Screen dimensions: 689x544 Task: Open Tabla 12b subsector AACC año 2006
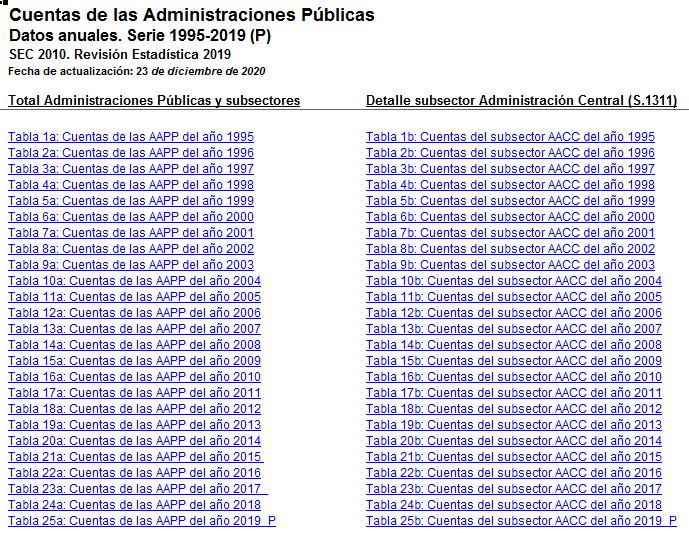pos(513,313)
